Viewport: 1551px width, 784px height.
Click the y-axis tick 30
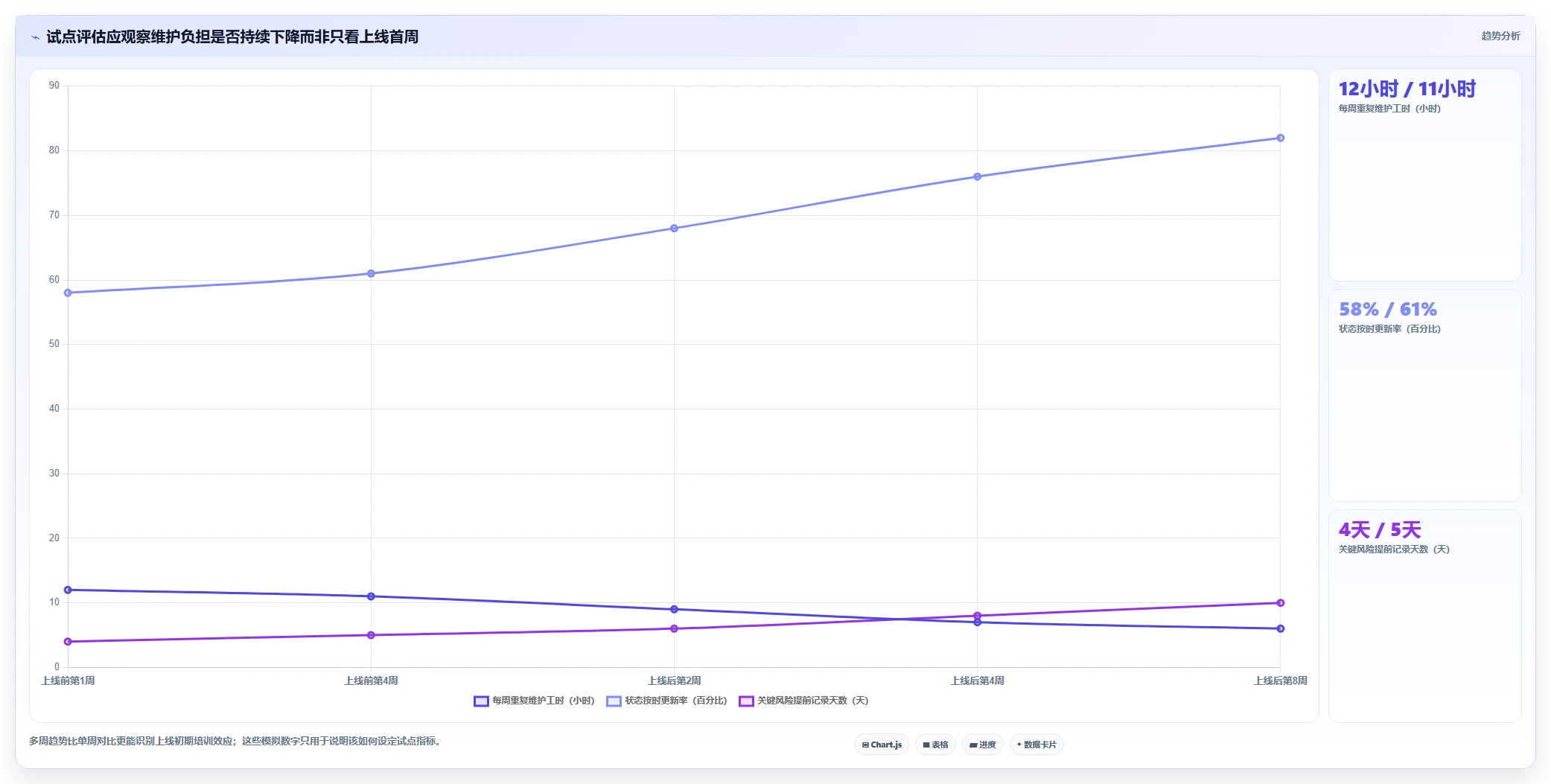pos(54,474)
